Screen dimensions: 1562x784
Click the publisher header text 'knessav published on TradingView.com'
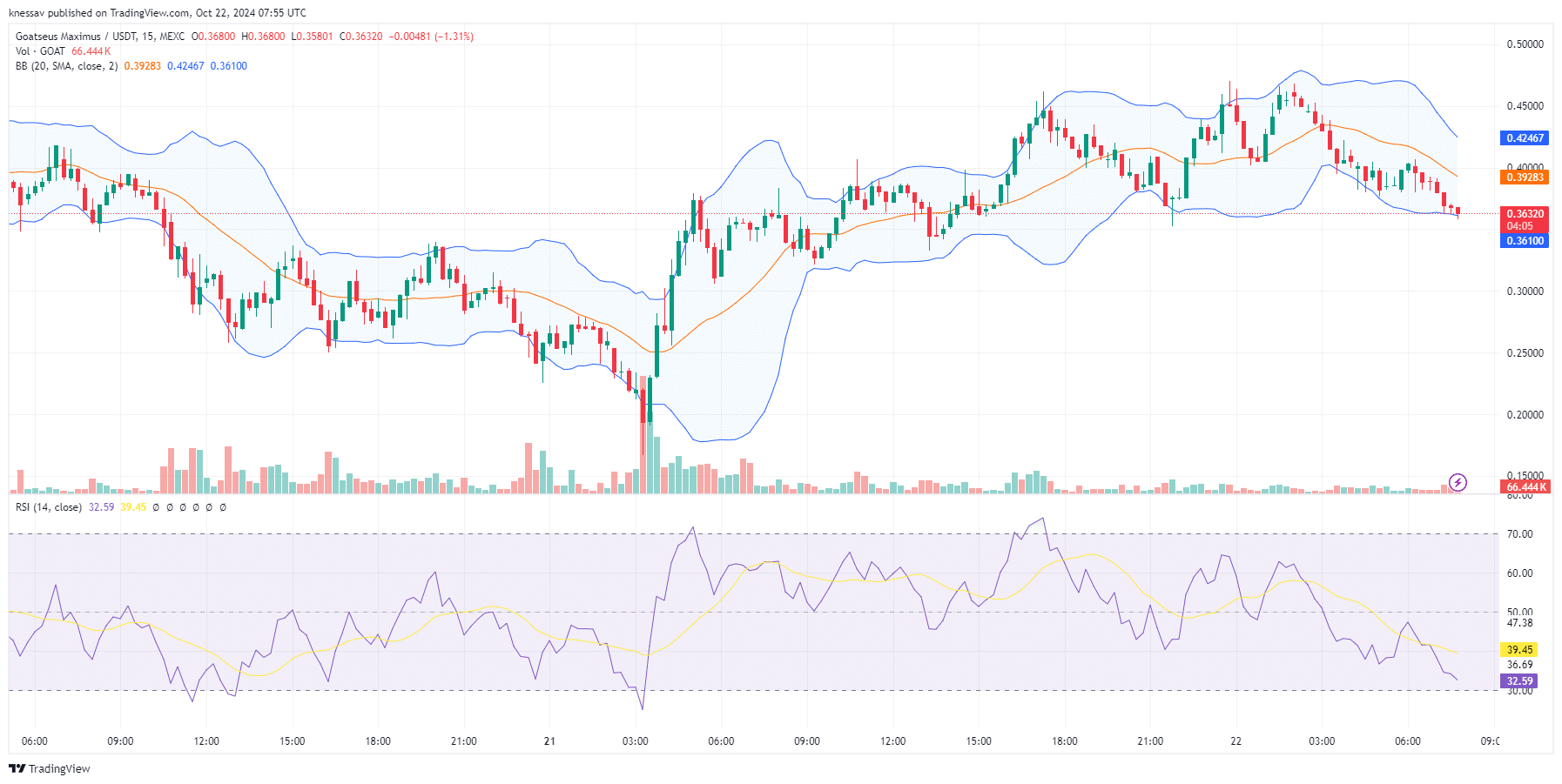click(x=99, y=13)
